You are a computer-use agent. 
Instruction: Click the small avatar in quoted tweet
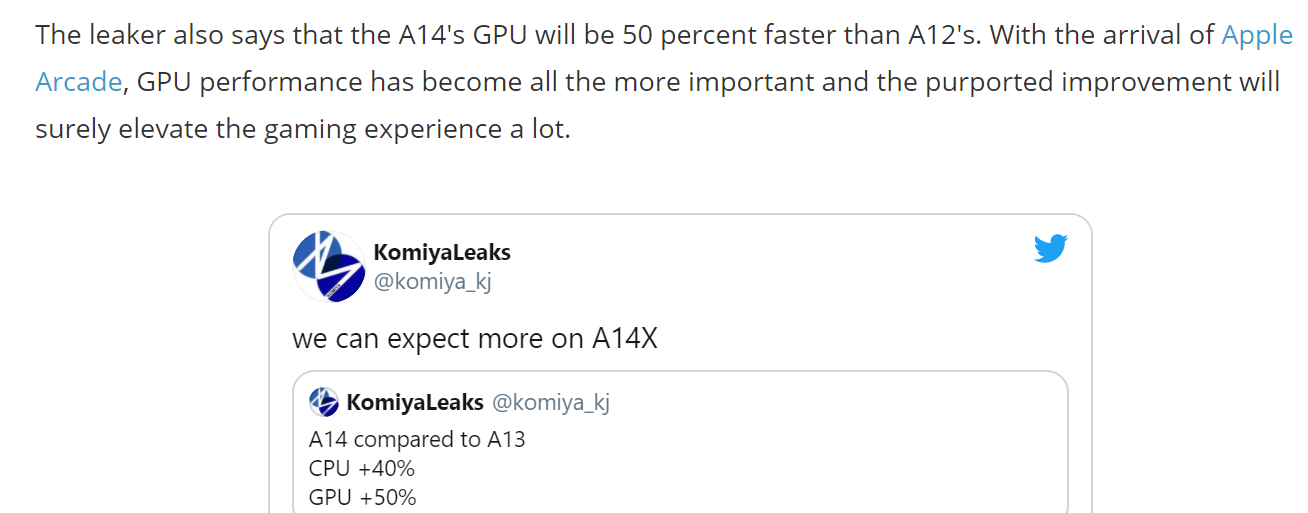click(x=324, y=403)
